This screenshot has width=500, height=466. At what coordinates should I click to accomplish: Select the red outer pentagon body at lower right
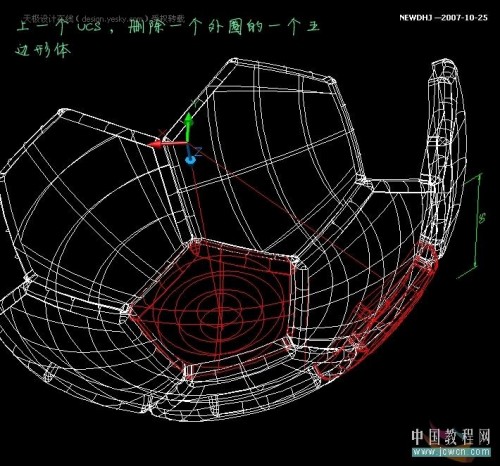pos(377,312)
